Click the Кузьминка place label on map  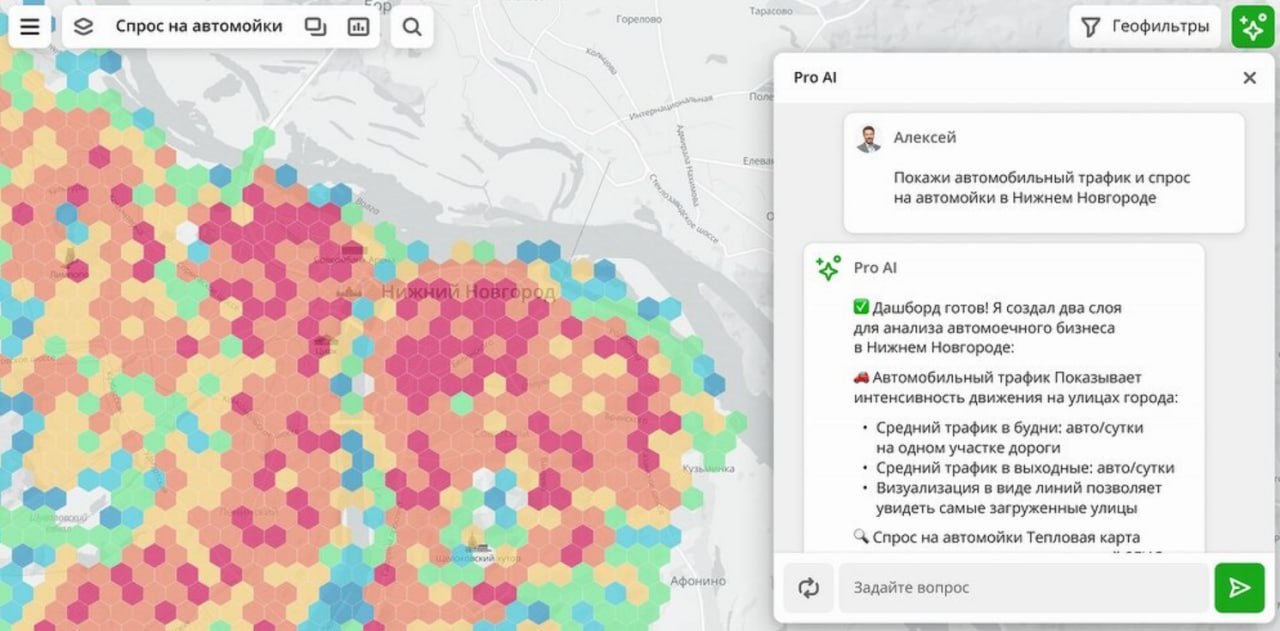[x=707, y=467]
